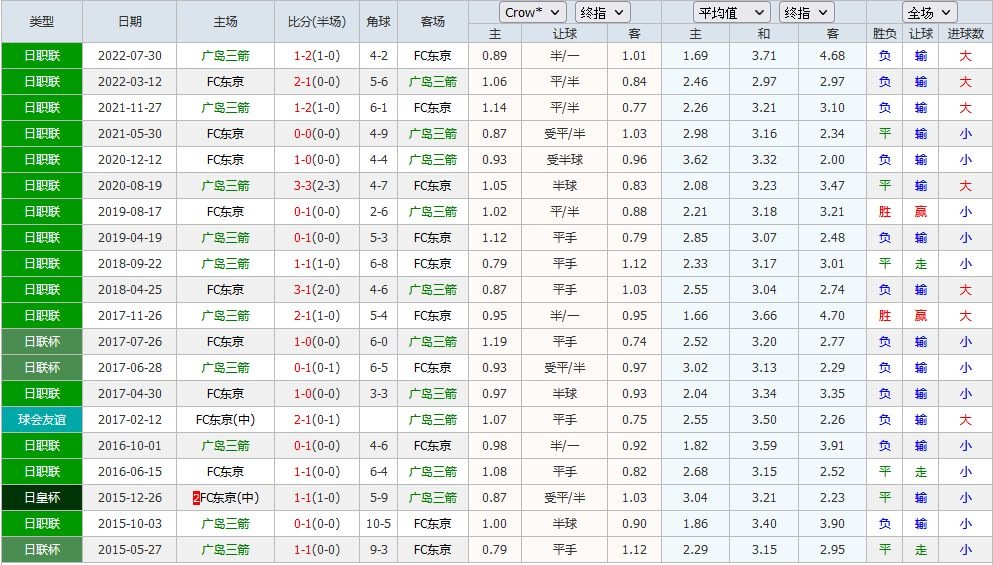Click the 进球数 column header
Viewport: 993px width, 565px height.
click(x=965, y=34)
